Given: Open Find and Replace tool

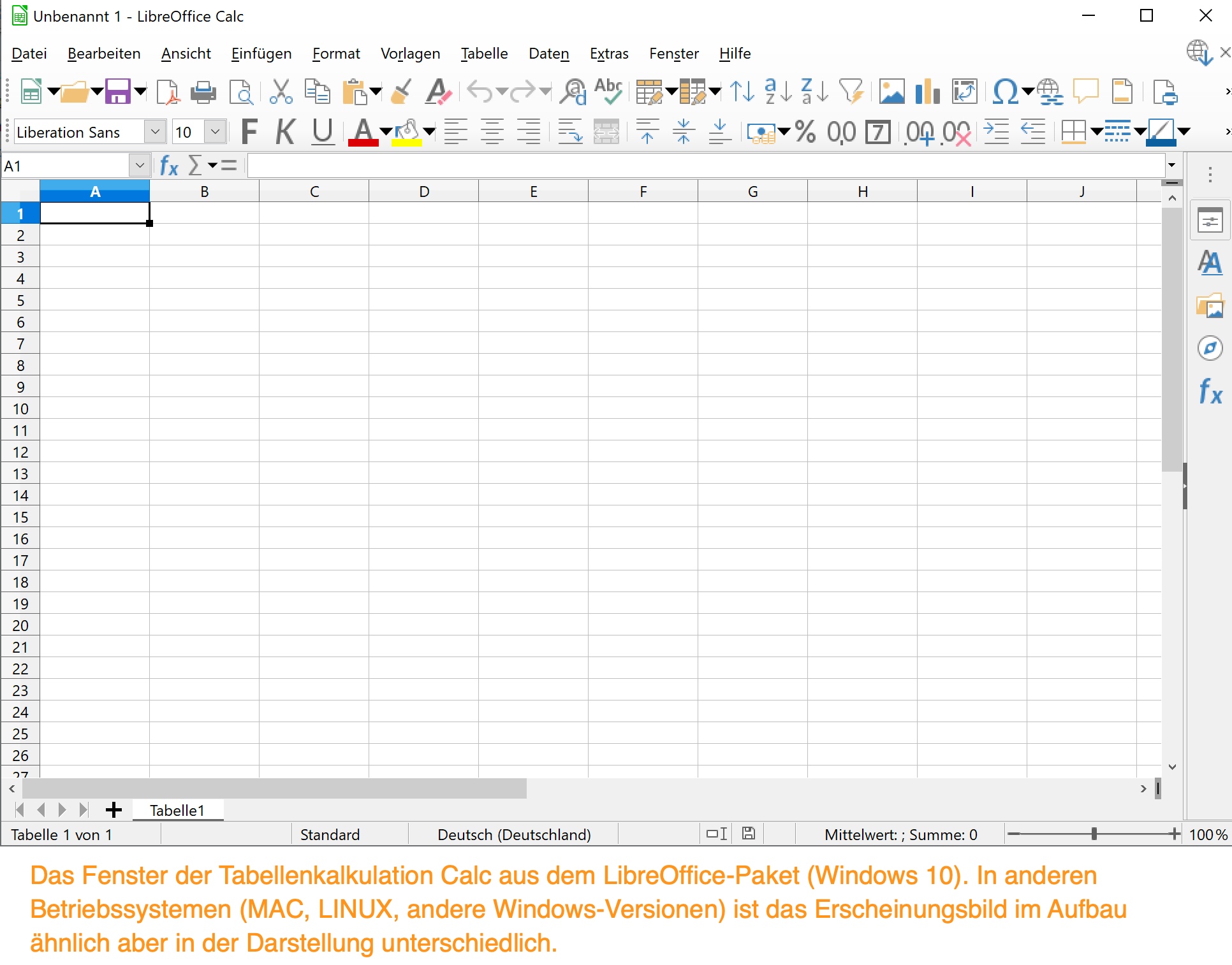Looking at the screenshot, I should pos(573,92).
